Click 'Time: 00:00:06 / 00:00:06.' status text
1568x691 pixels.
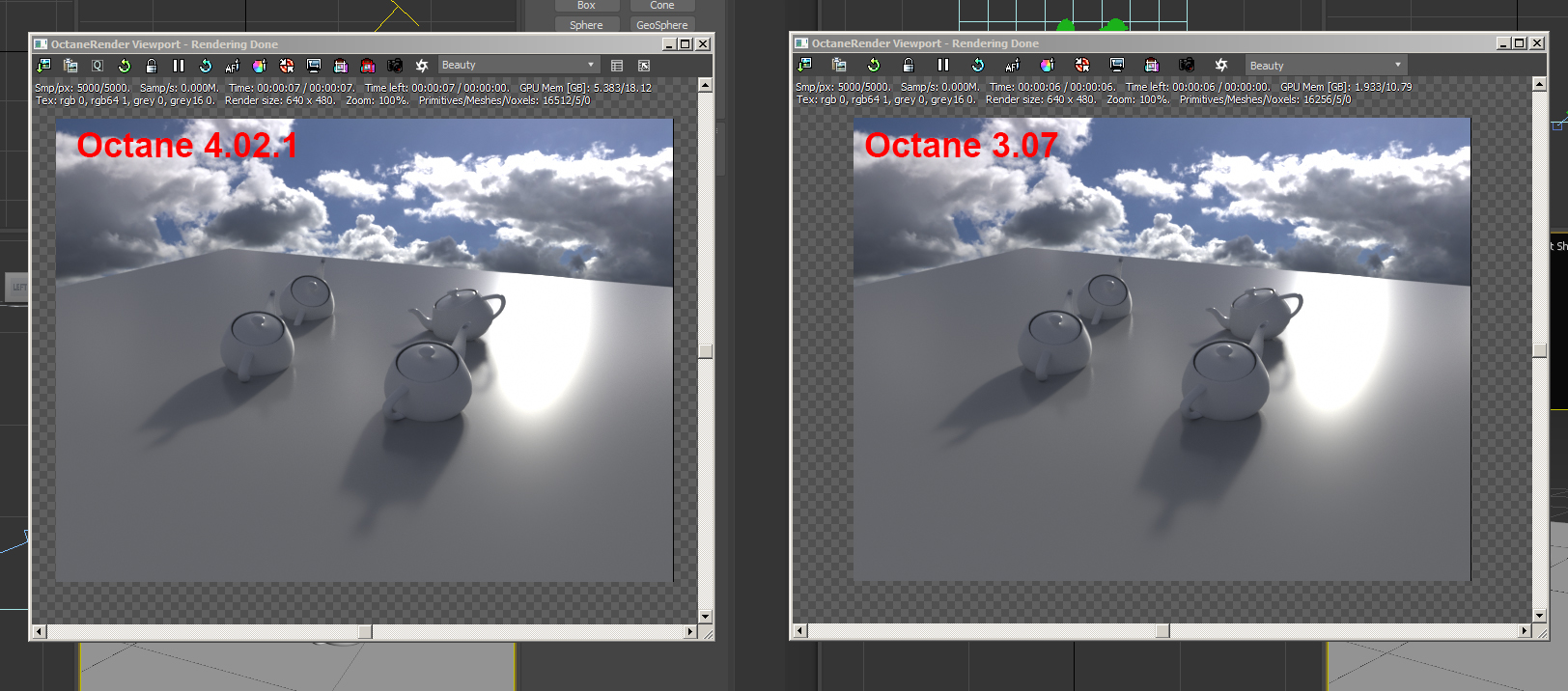click(x=1052, y=87)
